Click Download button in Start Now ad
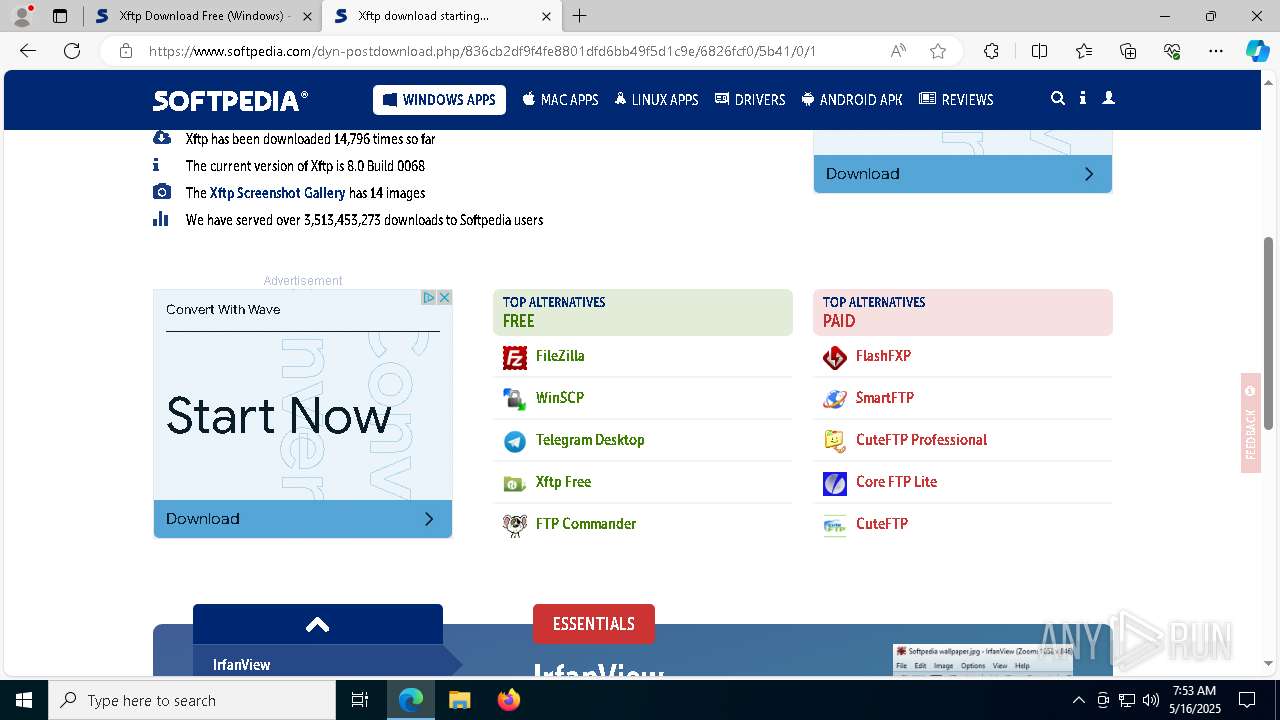Screen dimensions: 1280x720 click(x=303, y=519)
